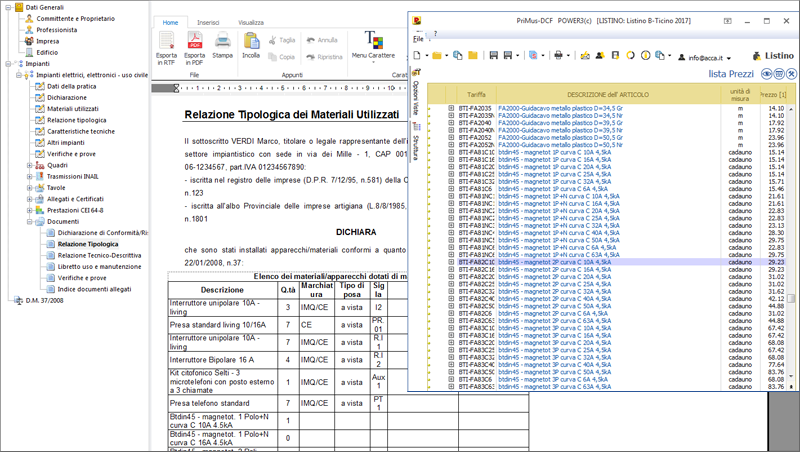Click the first save floppy icon in PriMus

point(493,56)
